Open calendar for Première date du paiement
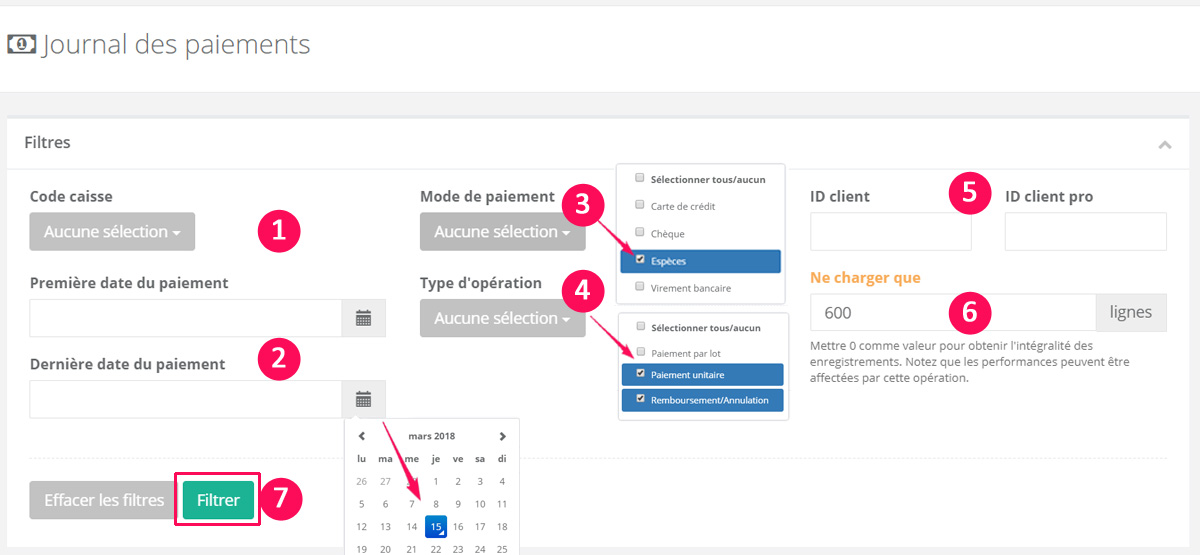The width and height of the screenshot is (1200, 555). click(x=364, y=318)
